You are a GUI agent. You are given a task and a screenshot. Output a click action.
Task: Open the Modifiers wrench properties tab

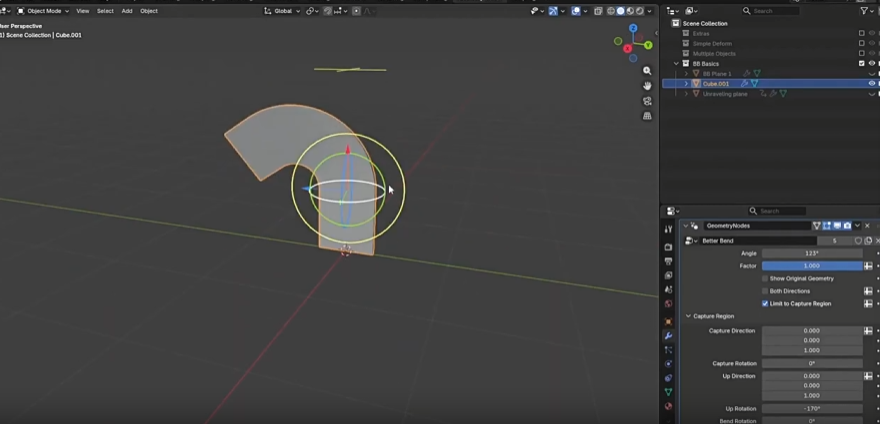(668, 336)
